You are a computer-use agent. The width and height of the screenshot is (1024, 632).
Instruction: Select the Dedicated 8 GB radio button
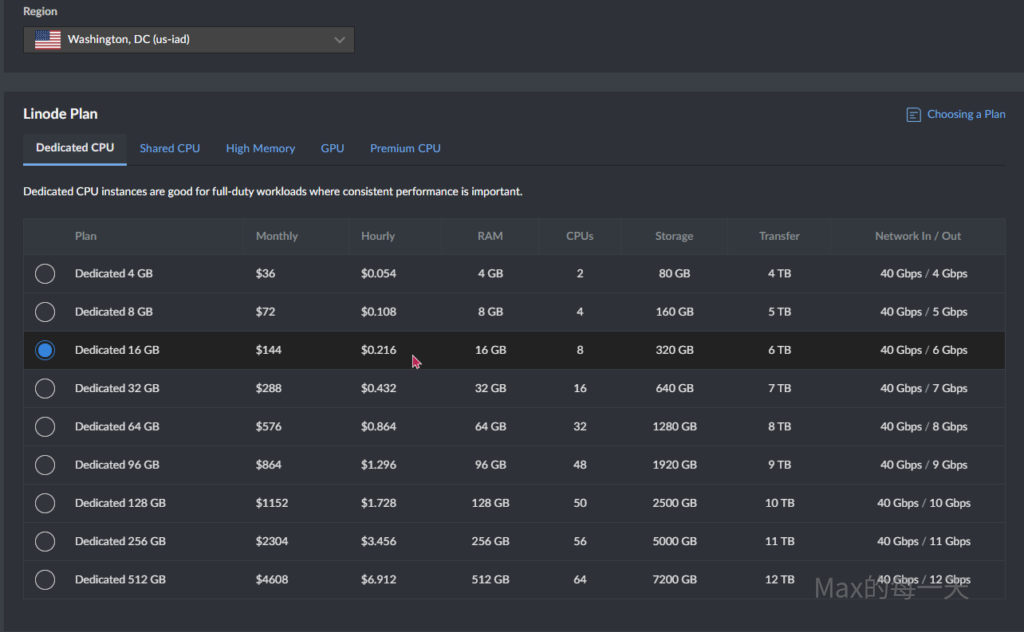pos(45,312)
